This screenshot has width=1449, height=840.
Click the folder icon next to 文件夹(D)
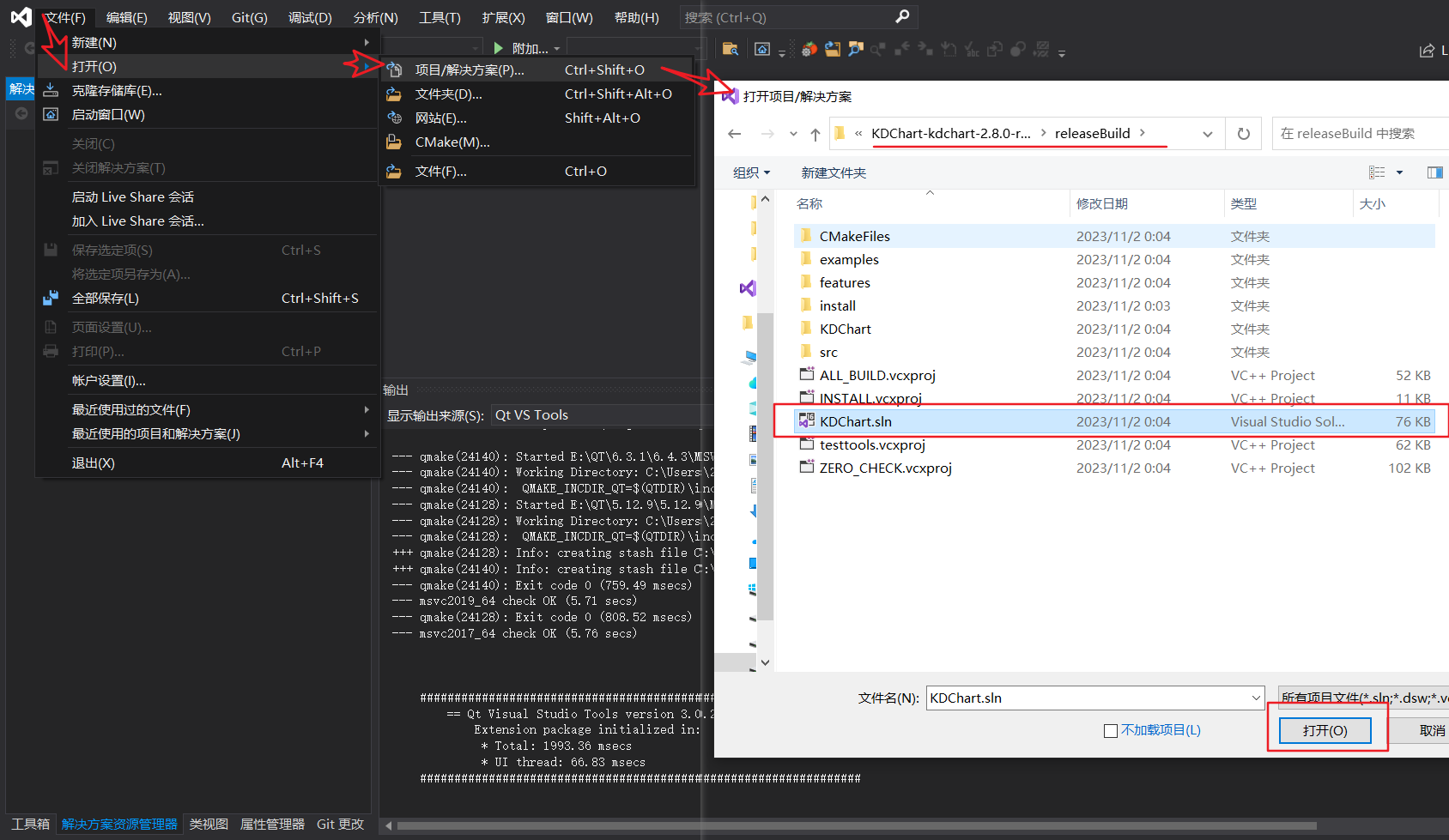[x=394, y=94]
